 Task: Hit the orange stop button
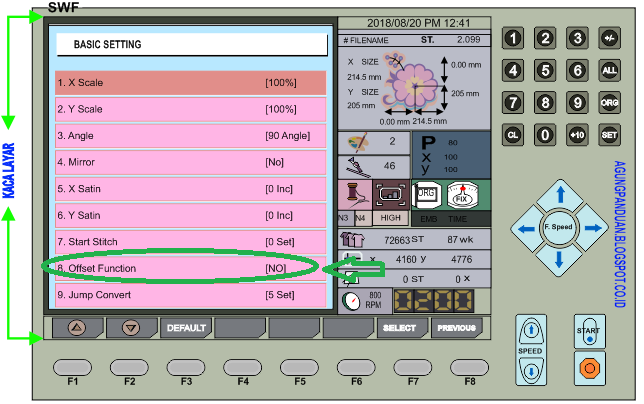tap(589, 368)
